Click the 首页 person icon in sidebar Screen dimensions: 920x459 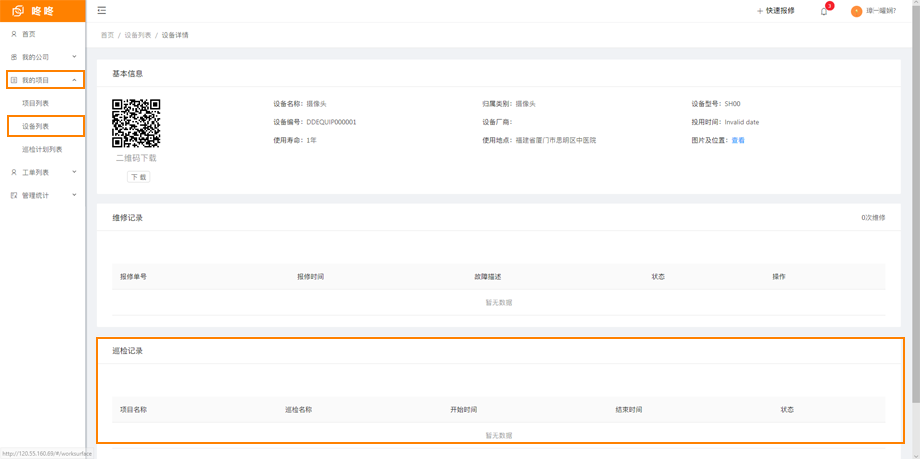point(14,34)
